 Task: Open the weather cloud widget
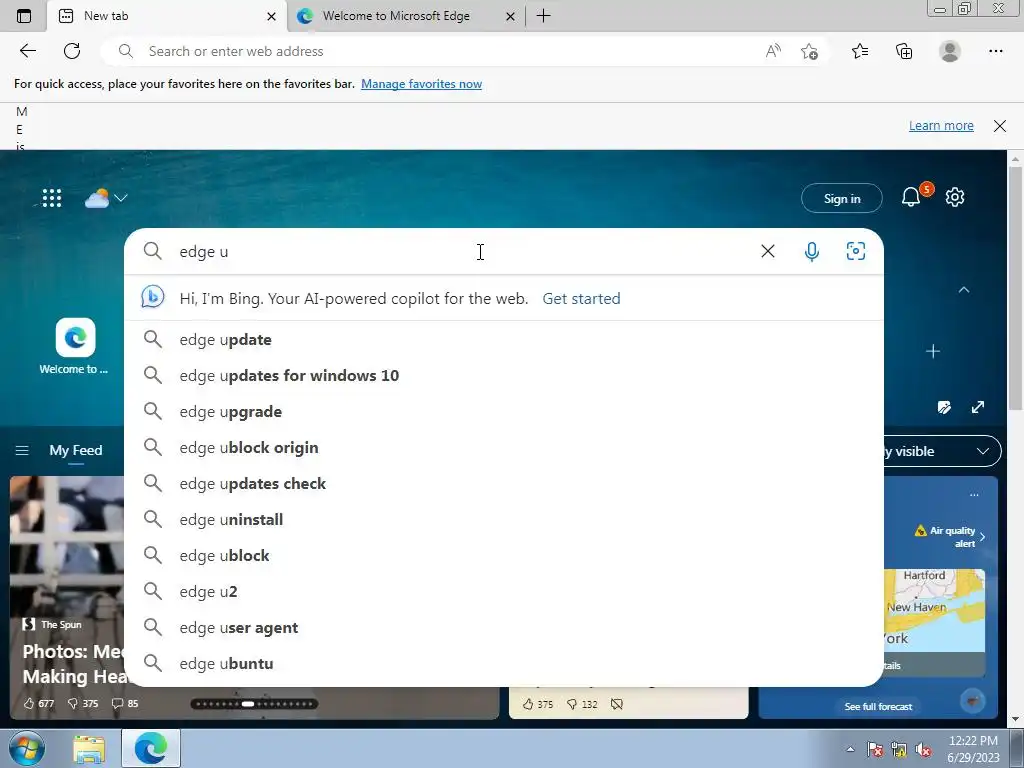coord(97,198)
